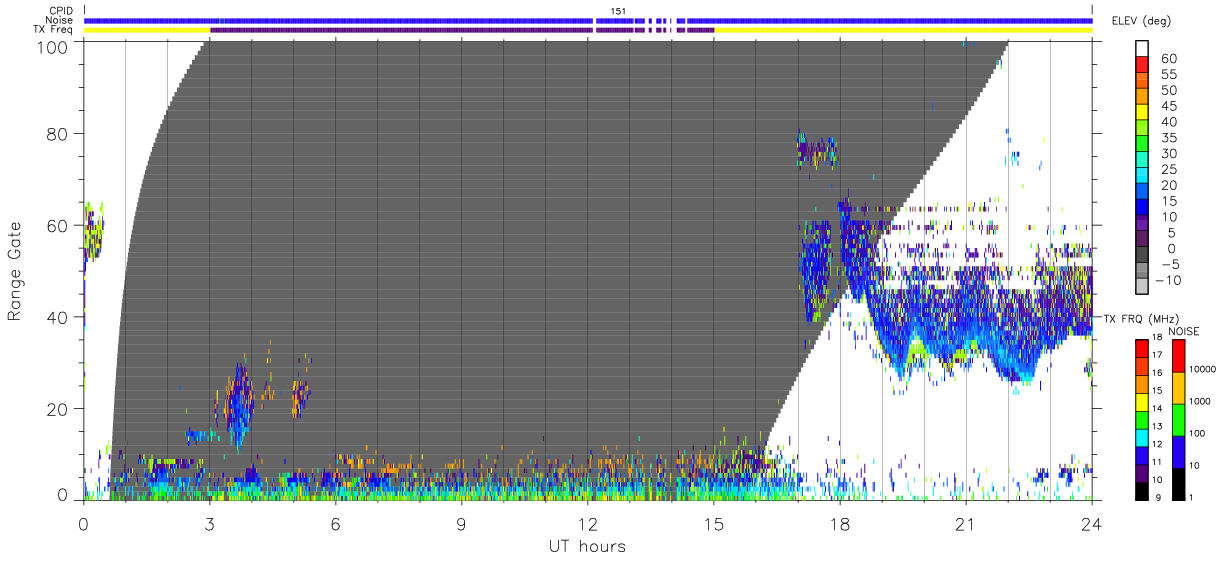This screenshot has width=1228, height=567.
Task: Click the yellow TX Freq strip after 15 UT
Action: (x=903, y=30)
